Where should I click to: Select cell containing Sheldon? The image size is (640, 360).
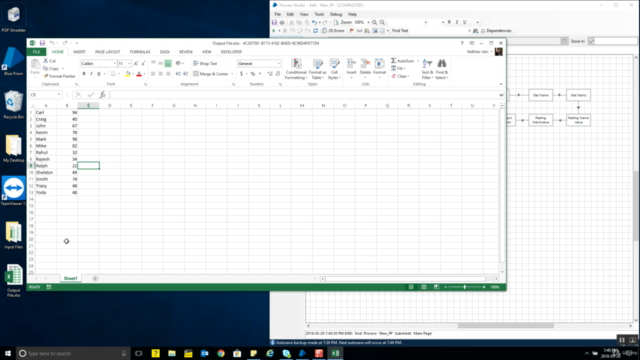click(46, 172)
